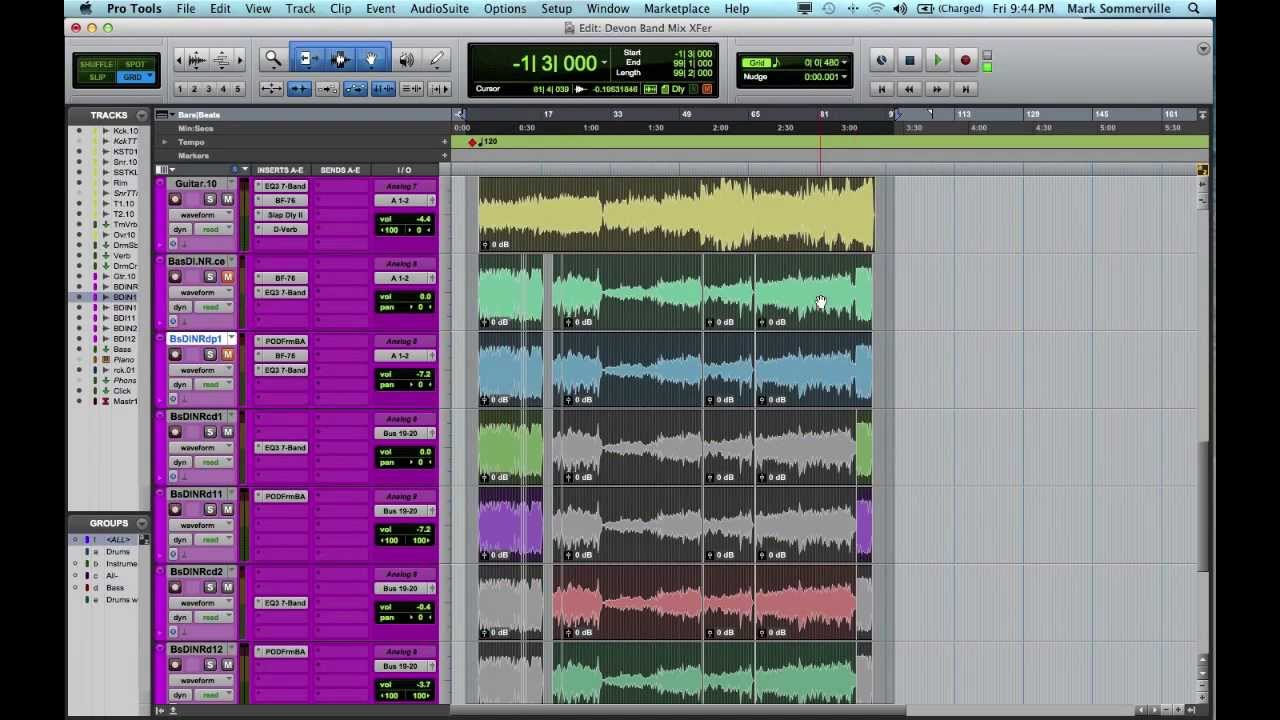Open Guitar.10 automation mode read selector
Viewport: 1280px width, 720px height.
click(214, 229)
